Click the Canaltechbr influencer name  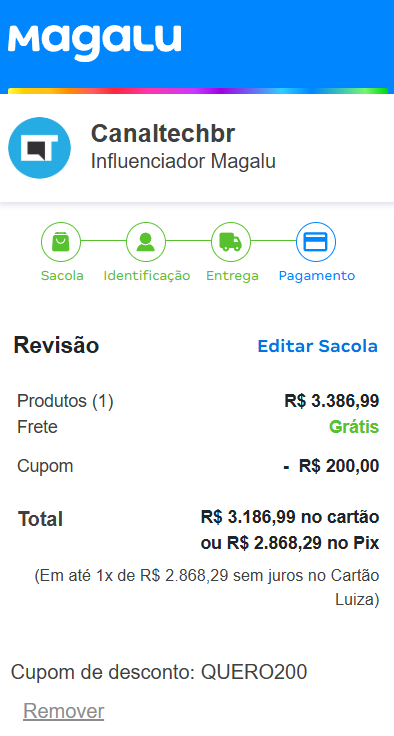pyautogui.click(x=162, y=134)
